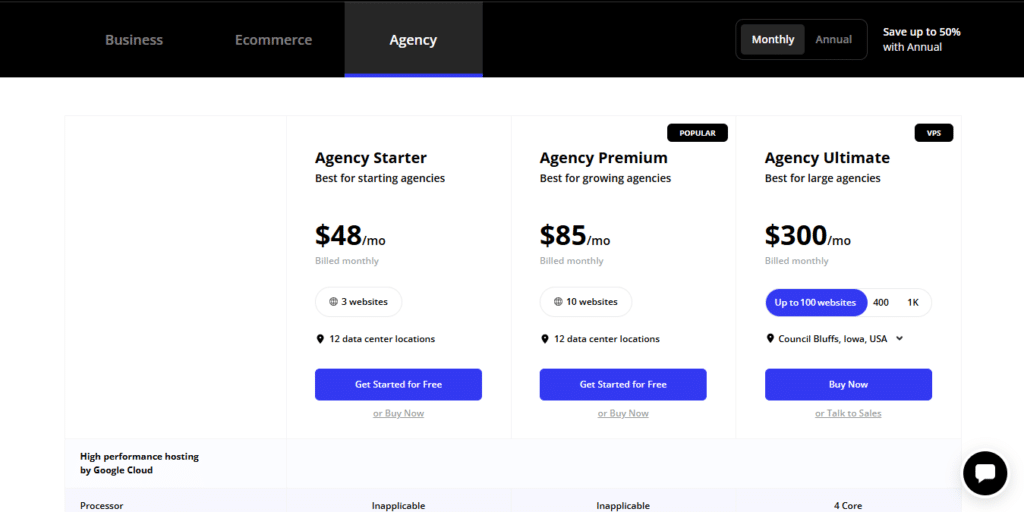Expand the Council Bluffs data center dropdown

tap(899, 339)
